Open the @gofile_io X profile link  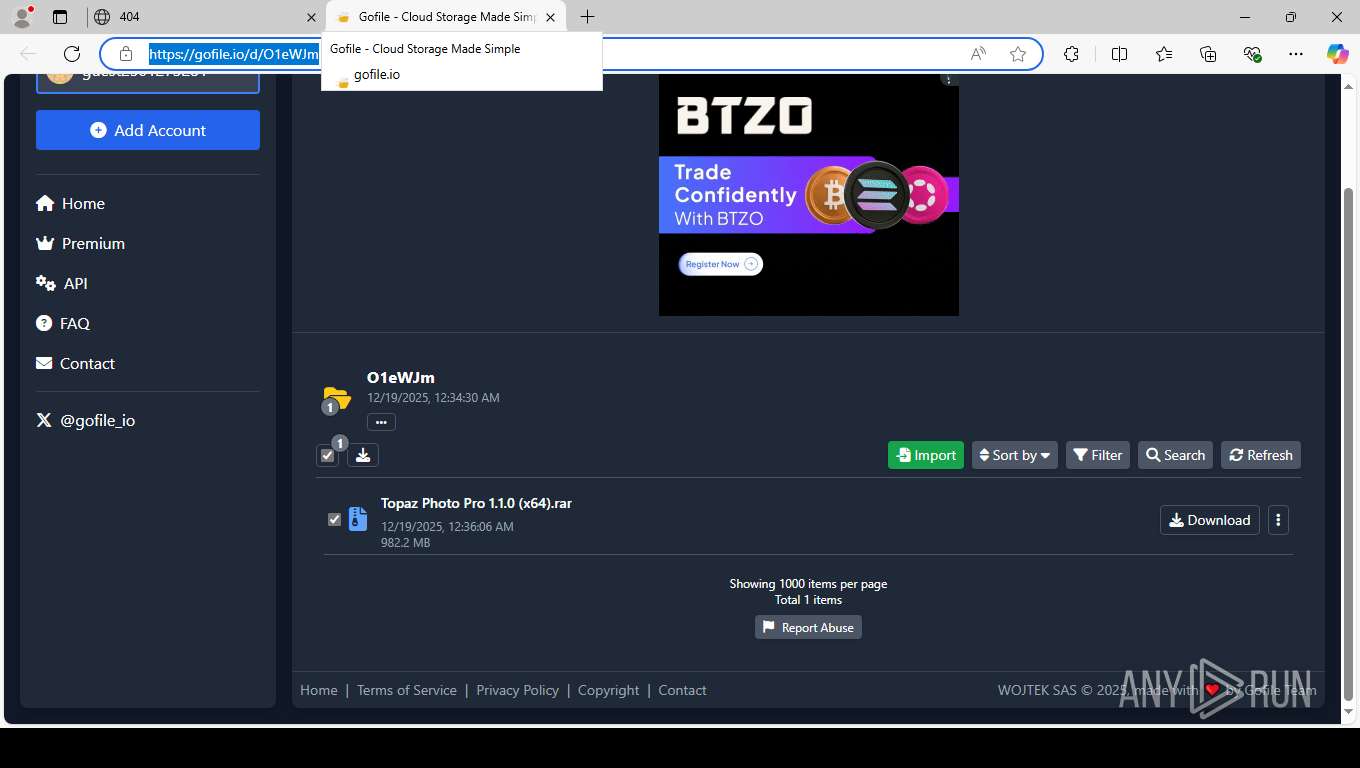pos(86,420)
